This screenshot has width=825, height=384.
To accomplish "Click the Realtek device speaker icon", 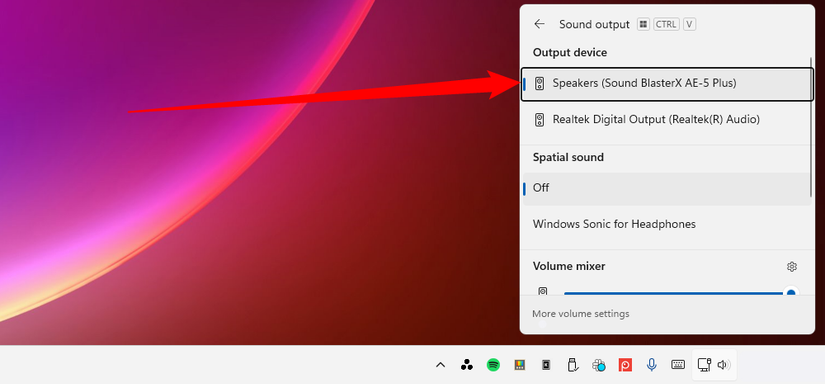I will pyautogui.click(x=539, y=120).
